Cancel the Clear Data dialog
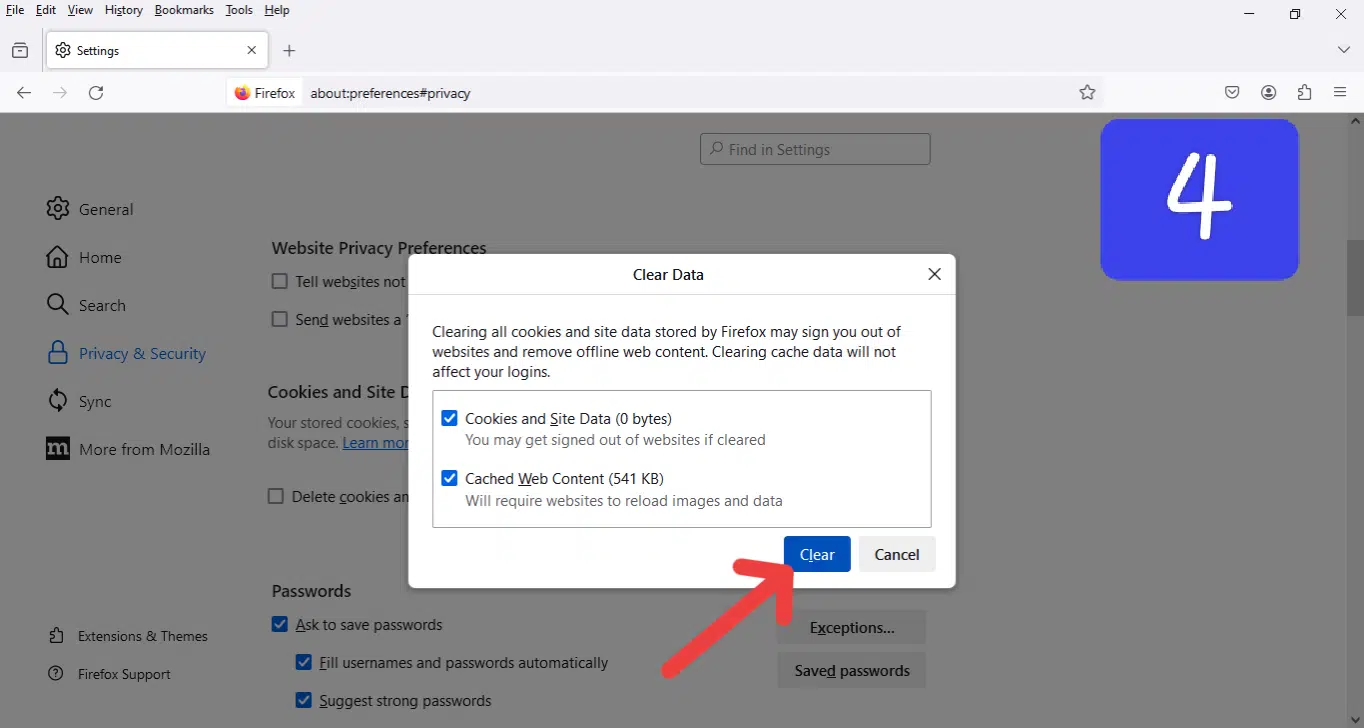1364x728 pixels. (896, 555)
